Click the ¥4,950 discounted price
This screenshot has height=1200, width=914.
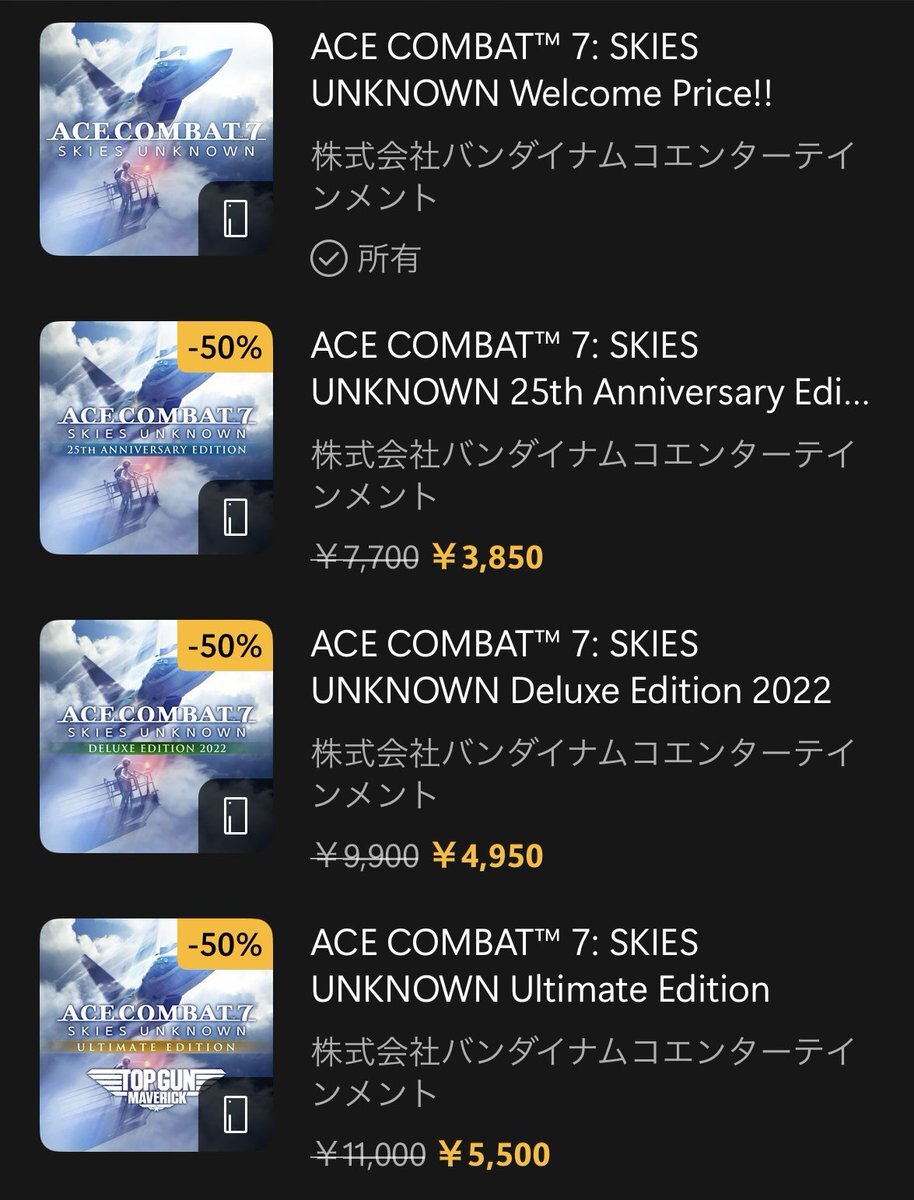pyautogui.click(x=487, y=855)
